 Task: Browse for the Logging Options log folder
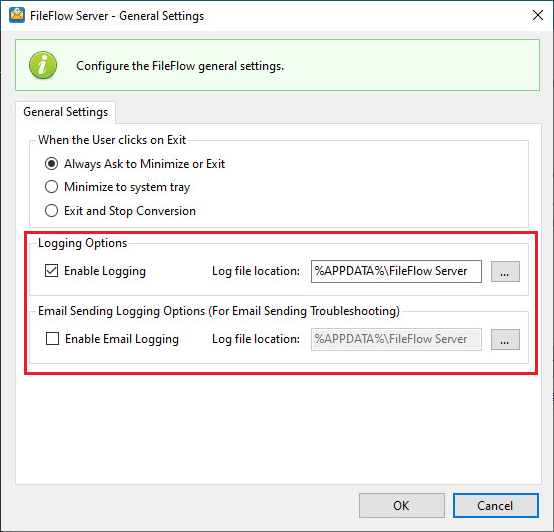[505, 271]
